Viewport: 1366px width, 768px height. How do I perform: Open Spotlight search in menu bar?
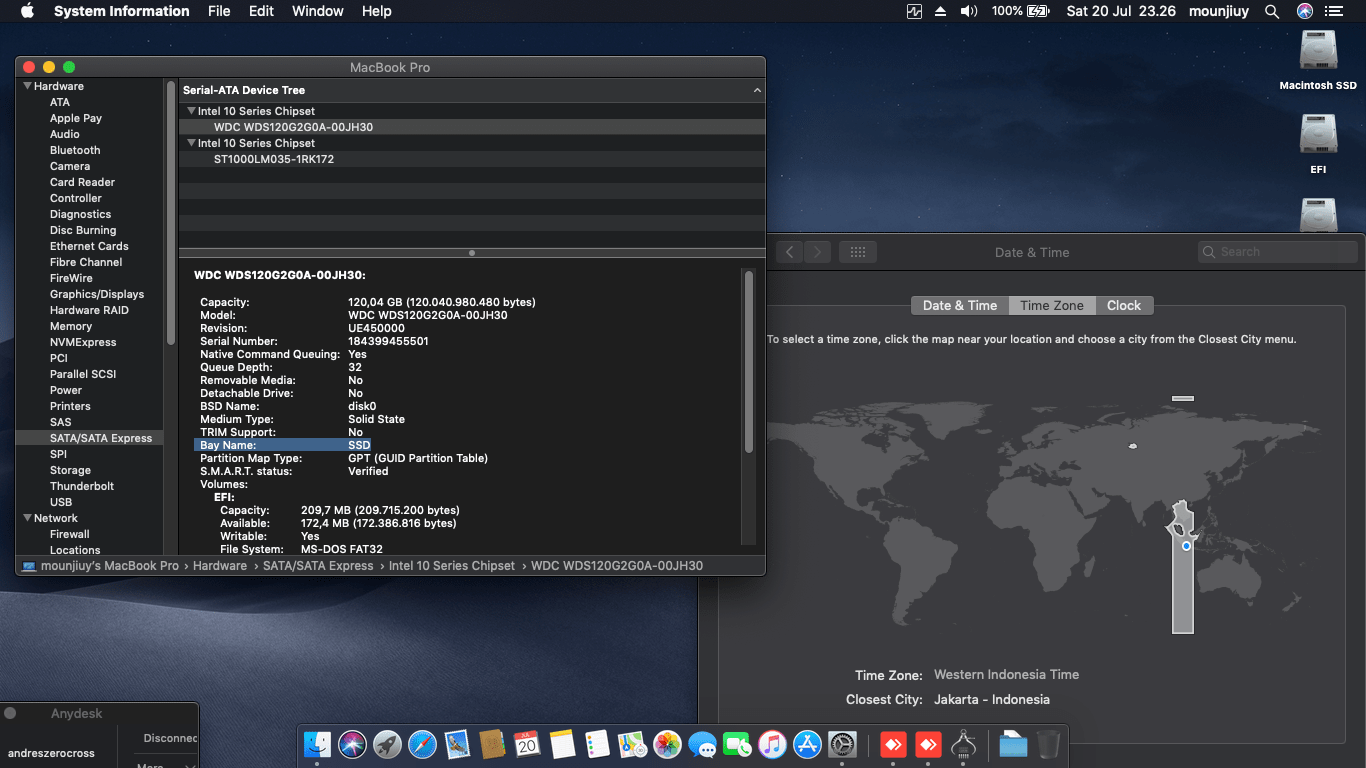point(1272,11)
